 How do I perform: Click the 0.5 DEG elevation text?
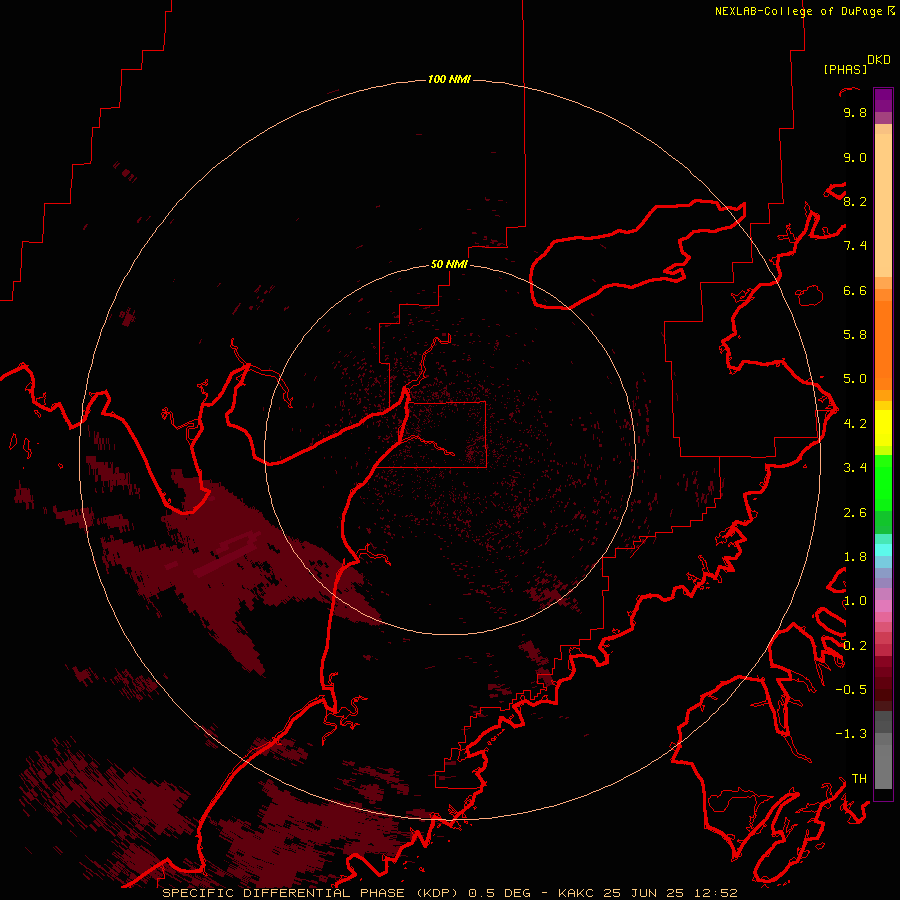pos(499,893)
